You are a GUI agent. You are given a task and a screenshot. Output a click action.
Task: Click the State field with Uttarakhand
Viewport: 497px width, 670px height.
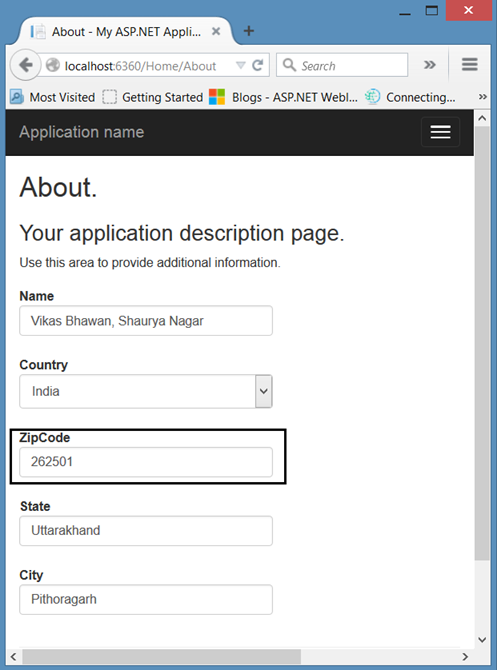pos(146,531)
